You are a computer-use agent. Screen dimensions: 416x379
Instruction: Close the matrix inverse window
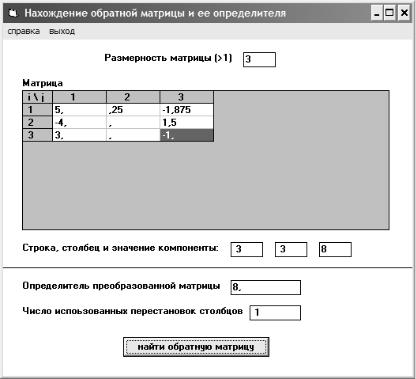(404, 13)
